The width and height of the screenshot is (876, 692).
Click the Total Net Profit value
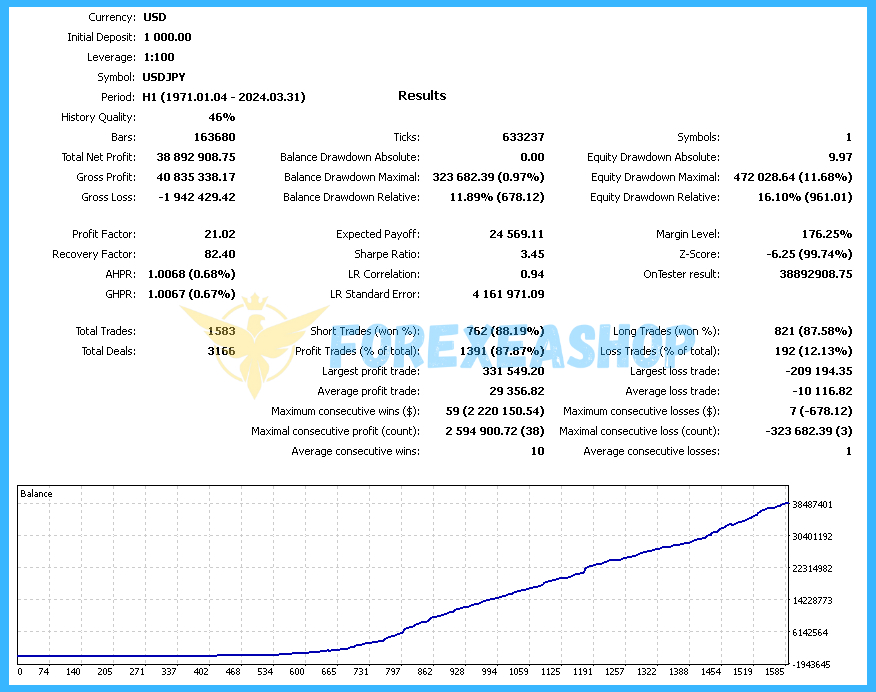coord(196,157)
